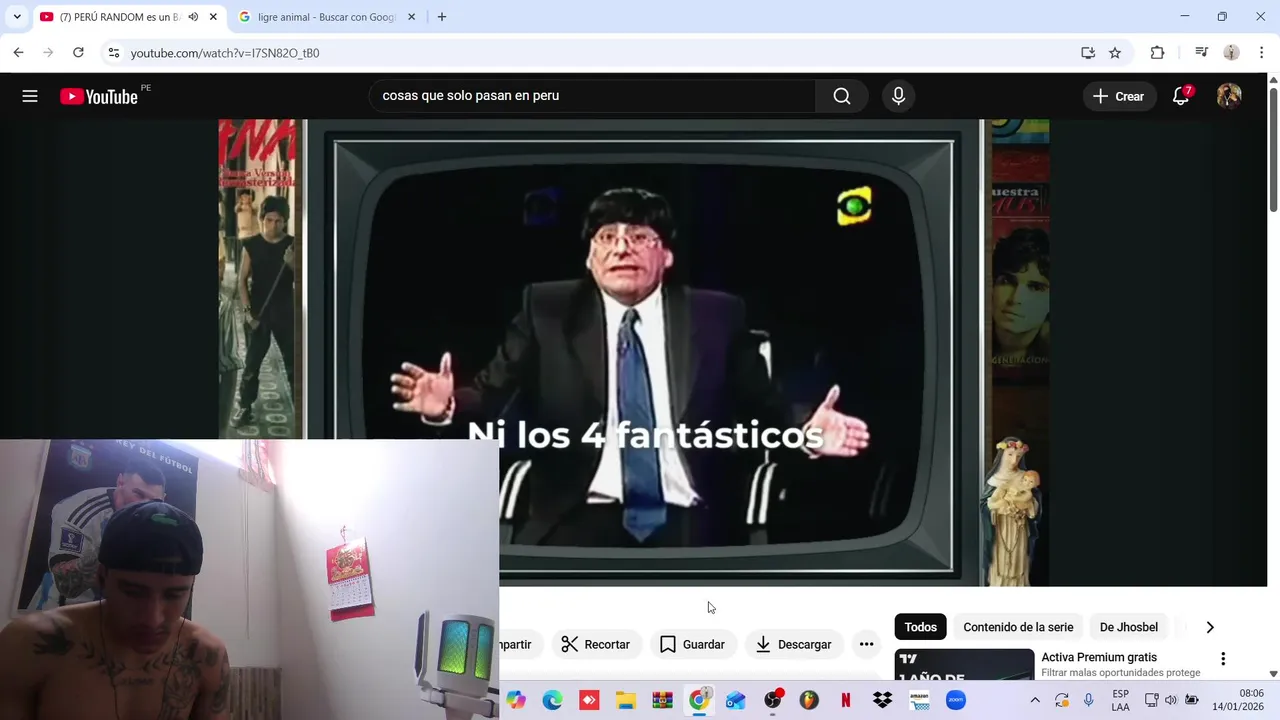Image resolution: width=1280 pixels, height=720 pixels.
Task: Launch Microsoft Edge from taskbar
Action: coord(552,700)
